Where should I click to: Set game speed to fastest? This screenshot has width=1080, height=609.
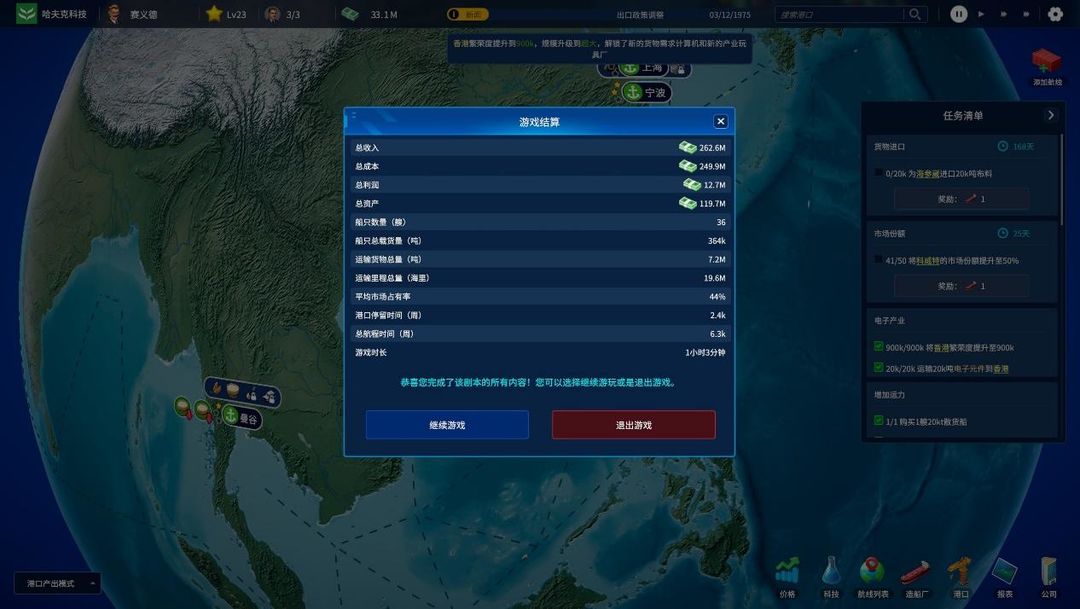(x=1026, y=14)
